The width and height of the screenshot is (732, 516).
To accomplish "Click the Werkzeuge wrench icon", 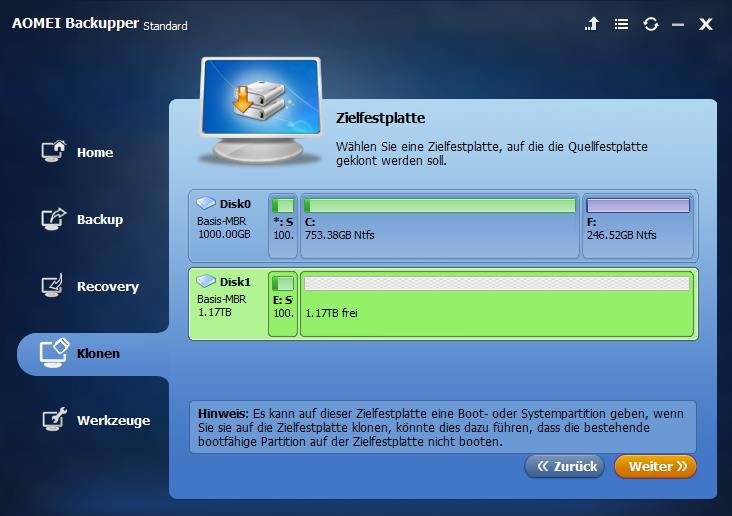I will point(55,419).
